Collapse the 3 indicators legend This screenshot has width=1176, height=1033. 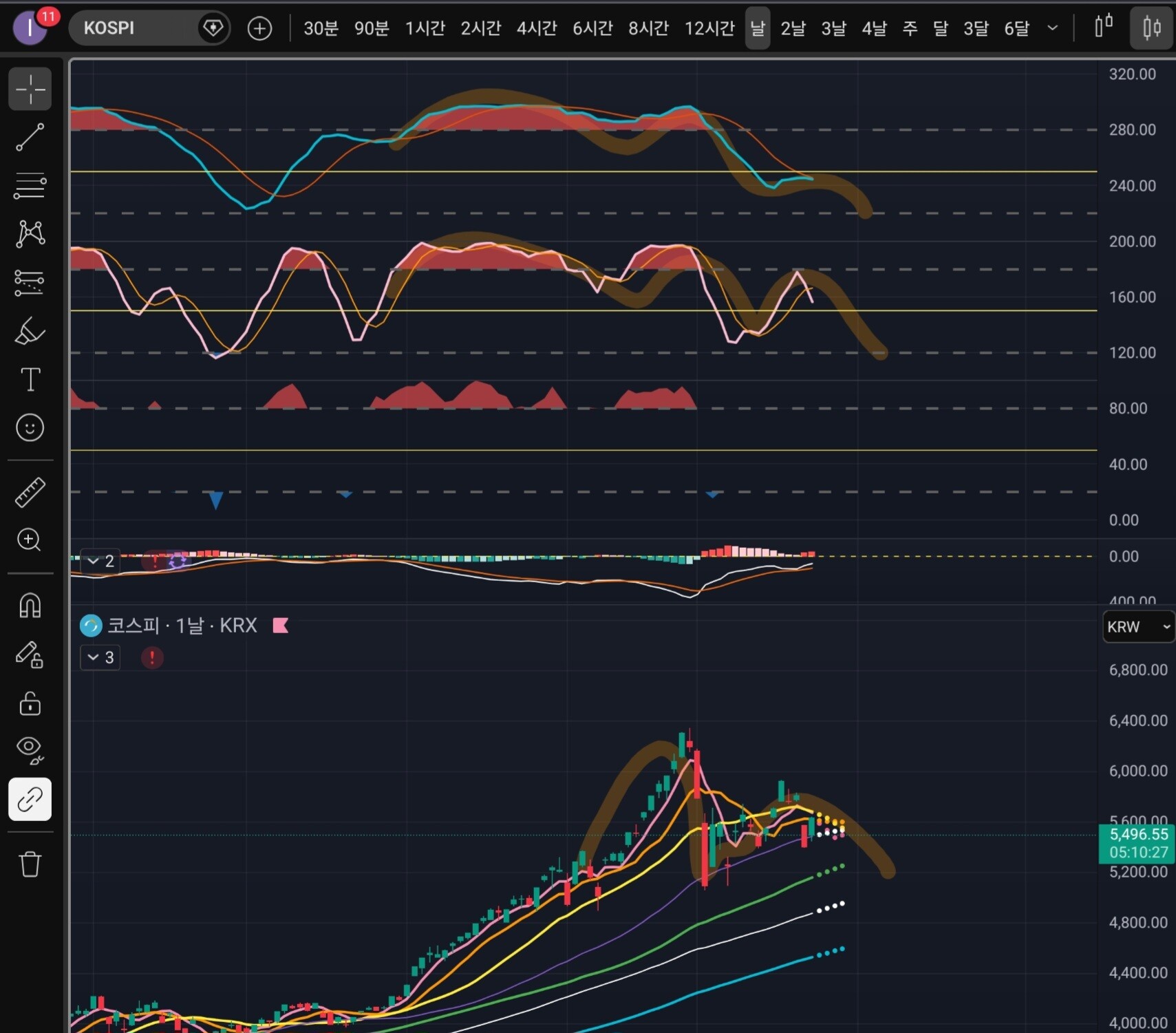(x=100, y=657)
